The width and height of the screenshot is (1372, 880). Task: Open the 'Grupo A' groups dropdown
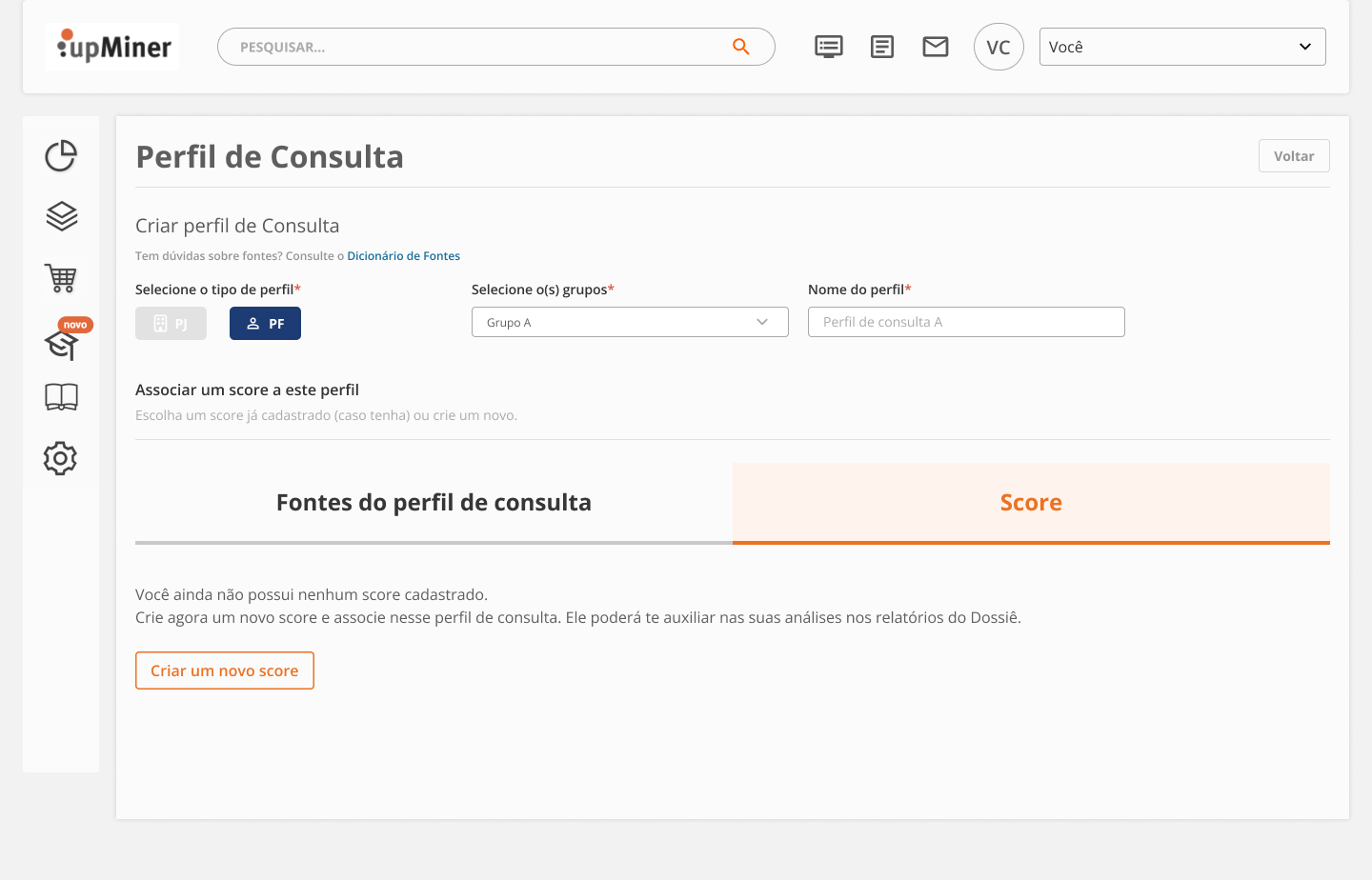(x=630, y=322)
